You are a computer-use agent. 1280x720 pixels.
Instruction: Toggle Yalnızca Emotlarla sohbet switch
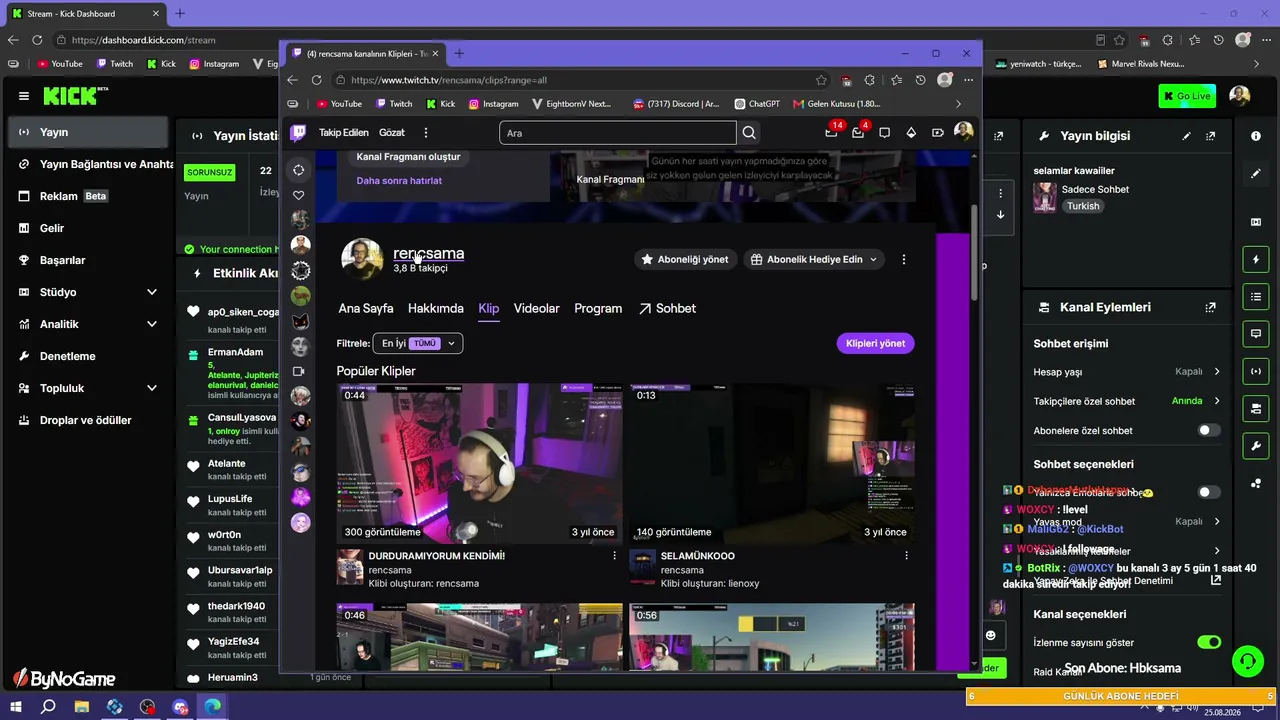click(1209, 492)
